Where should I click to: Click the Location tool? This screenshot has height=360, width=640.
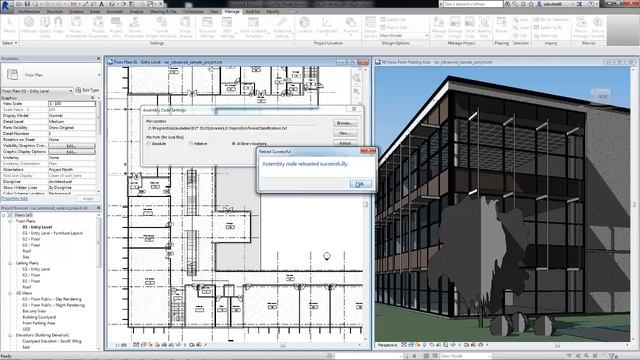coord(304,26)
